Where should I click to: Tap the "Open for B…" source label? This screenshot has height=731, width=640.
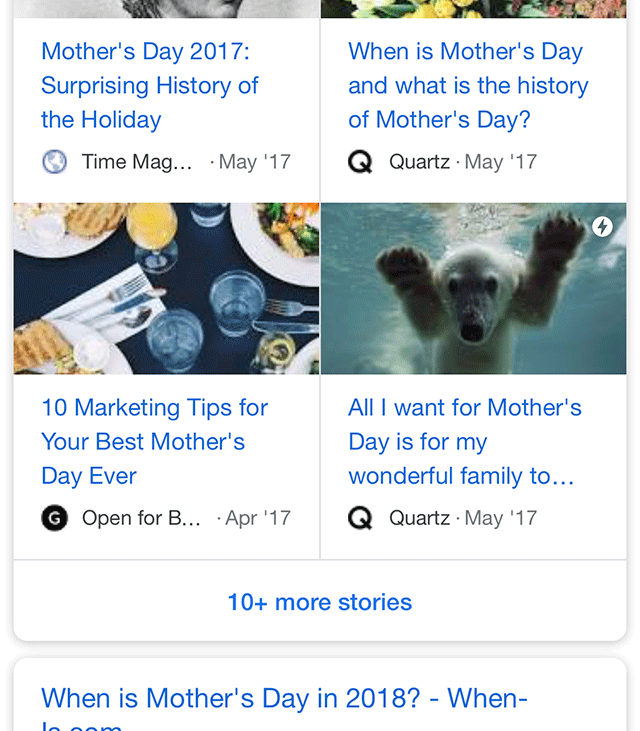point(141,518)
